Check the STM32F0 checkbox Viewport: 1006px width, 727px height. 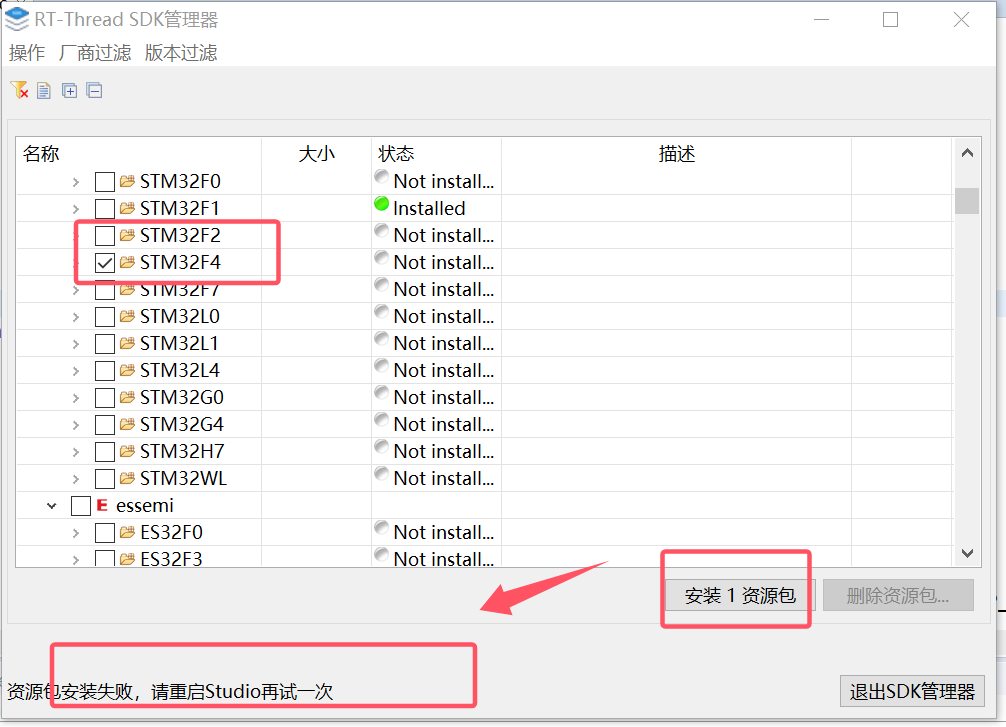coord(105,182)
